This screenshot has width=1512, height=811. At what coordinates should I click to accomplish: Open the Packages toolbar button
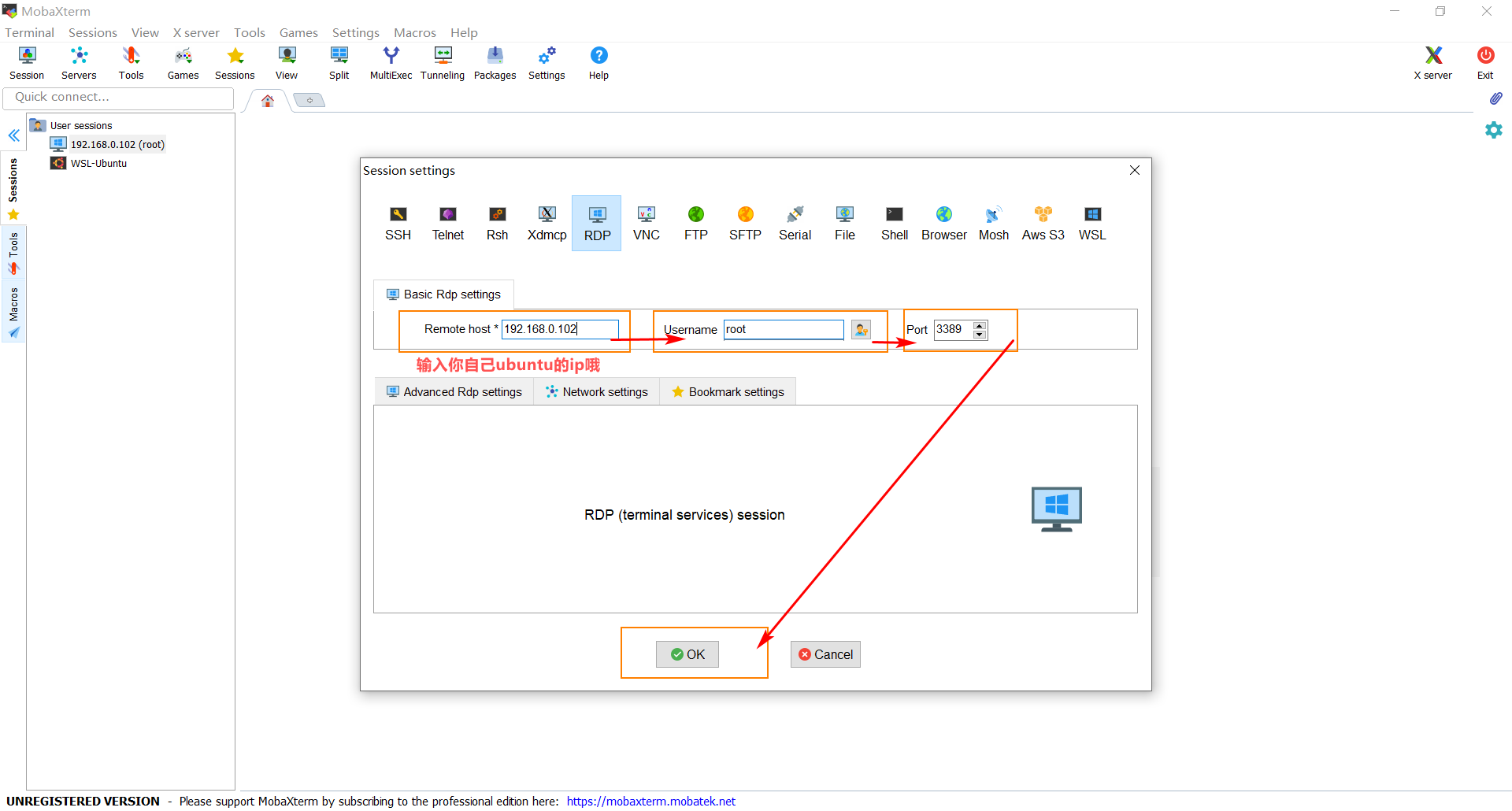495,63
